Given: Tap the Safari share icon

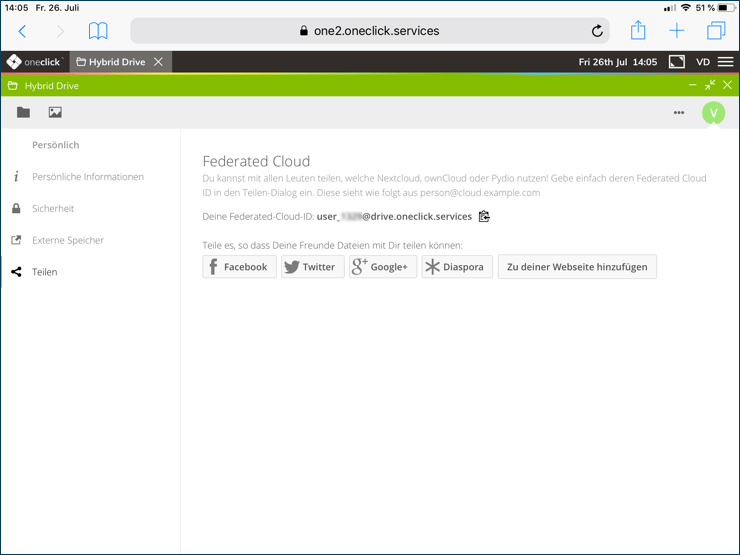Looking at the screenshot, I should (638, 30).
